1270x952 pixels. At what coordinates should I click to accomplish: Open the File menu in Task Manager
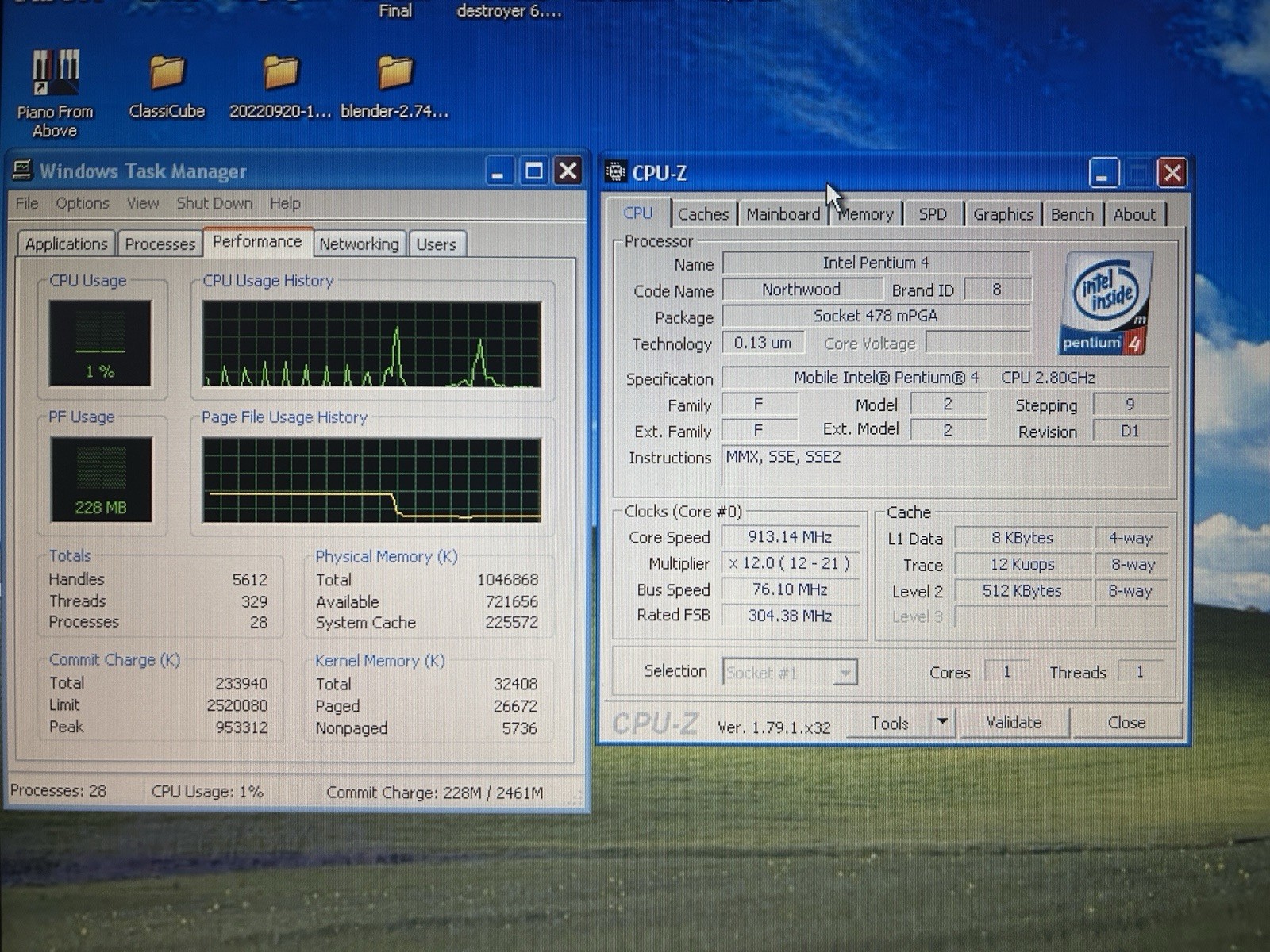tap(27, 204)
